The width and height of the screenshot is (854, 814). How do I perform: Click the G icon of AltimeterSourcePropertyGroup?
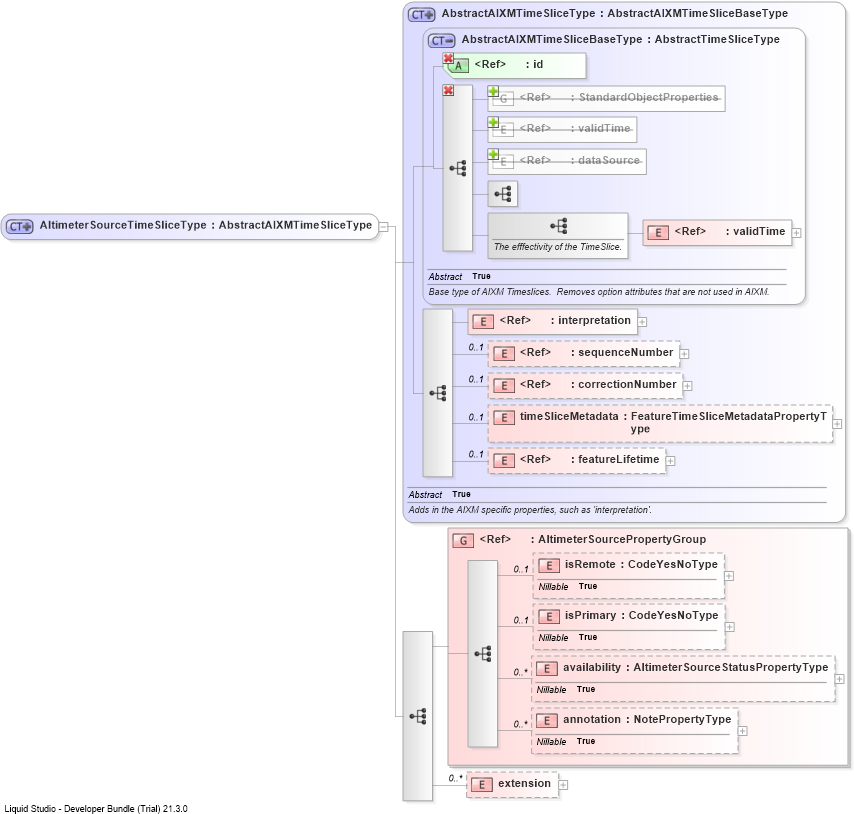[x=463, y=541]
